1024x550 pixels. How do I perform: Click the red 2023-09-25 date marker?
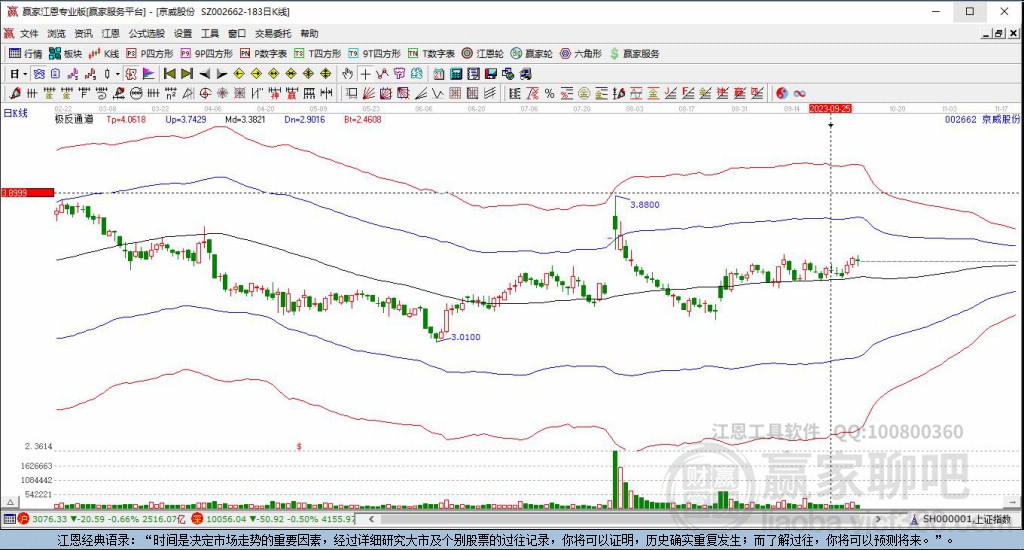[x=831, y=108]
